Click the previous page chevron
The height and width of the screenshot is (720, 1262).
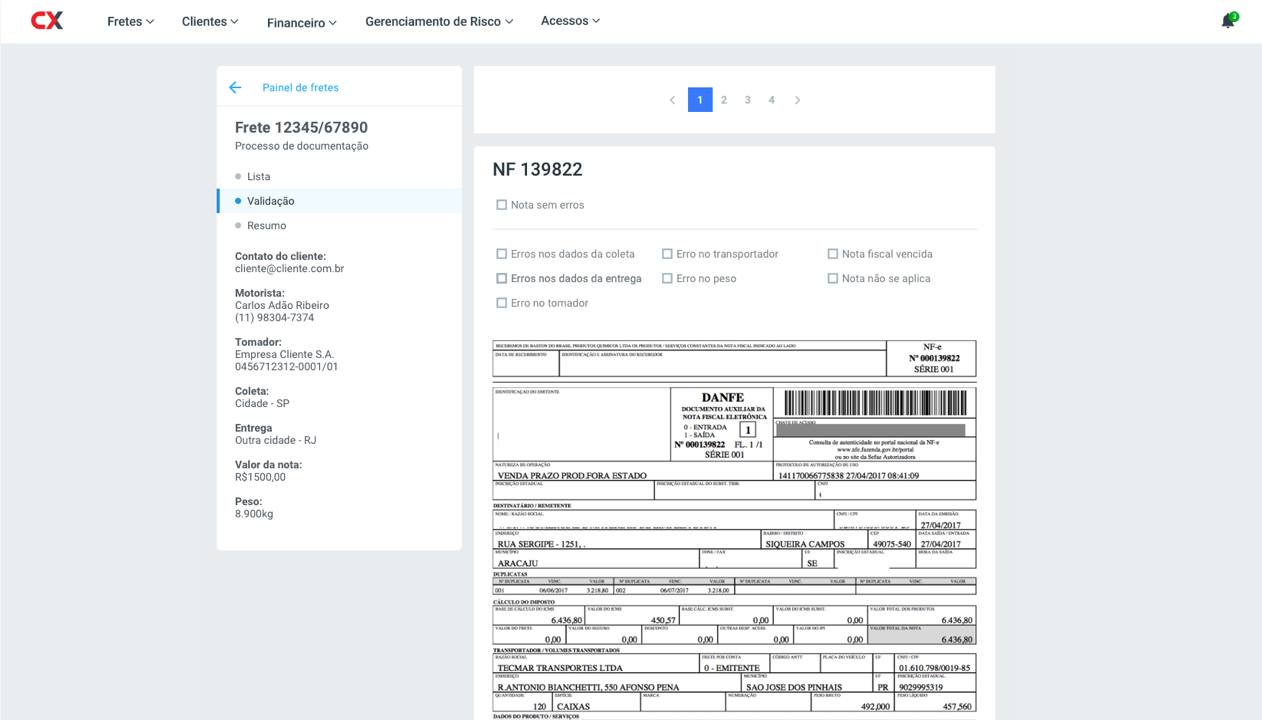[x=672, y=100]
